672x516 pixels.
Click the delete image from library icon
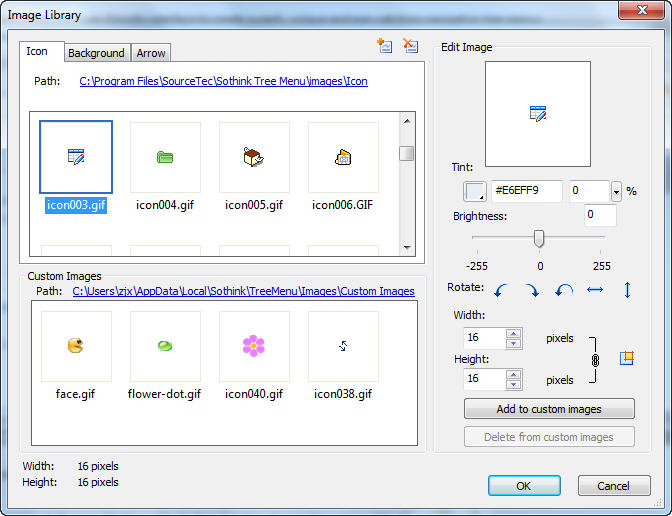410,45
